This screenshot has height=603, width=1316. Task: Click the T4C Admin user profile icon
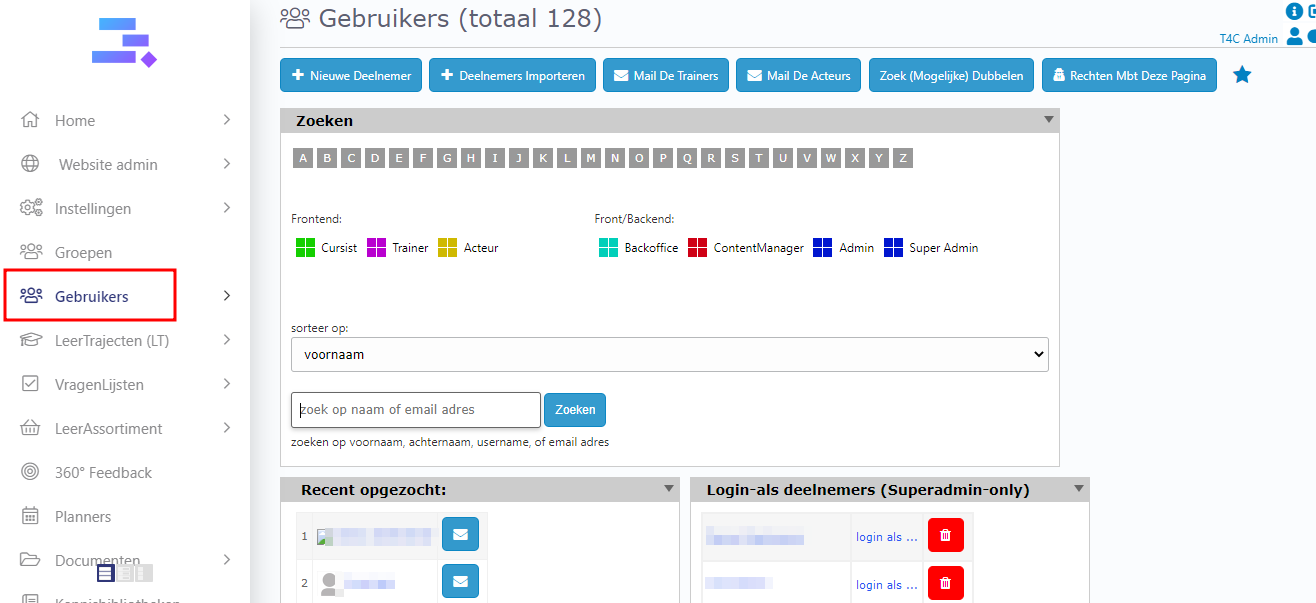[1294, 37]
